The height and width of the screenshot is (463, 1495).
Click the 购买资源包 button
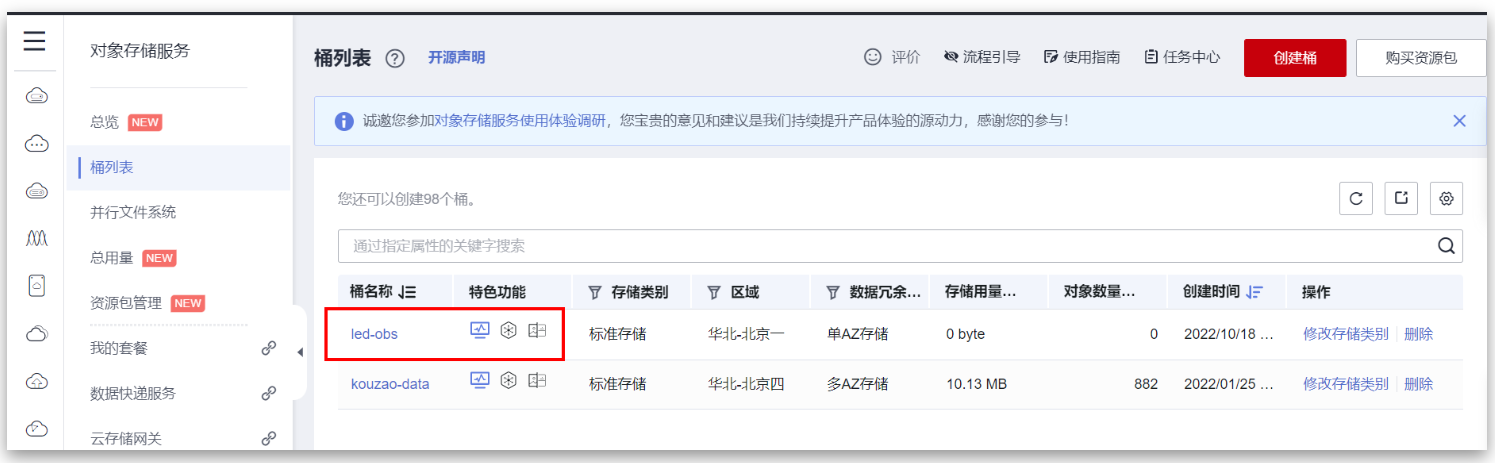click(x=1421, y=58)
